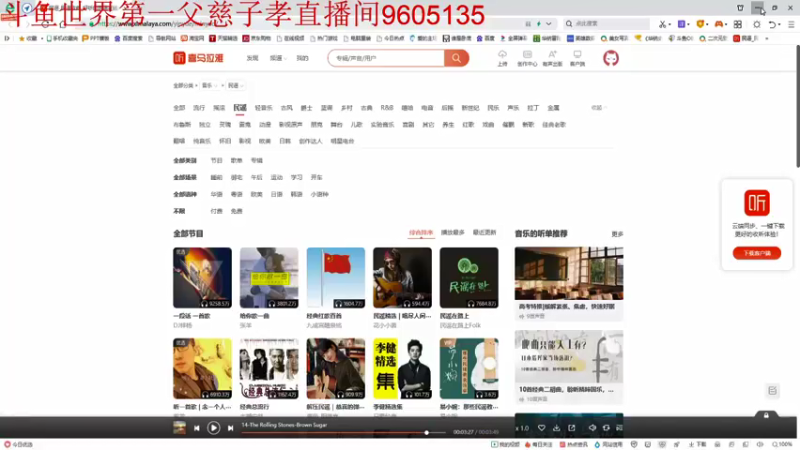Click the Ximalaya logo in the header
Viewport: 800px width, 450px height.
(198, 58)
